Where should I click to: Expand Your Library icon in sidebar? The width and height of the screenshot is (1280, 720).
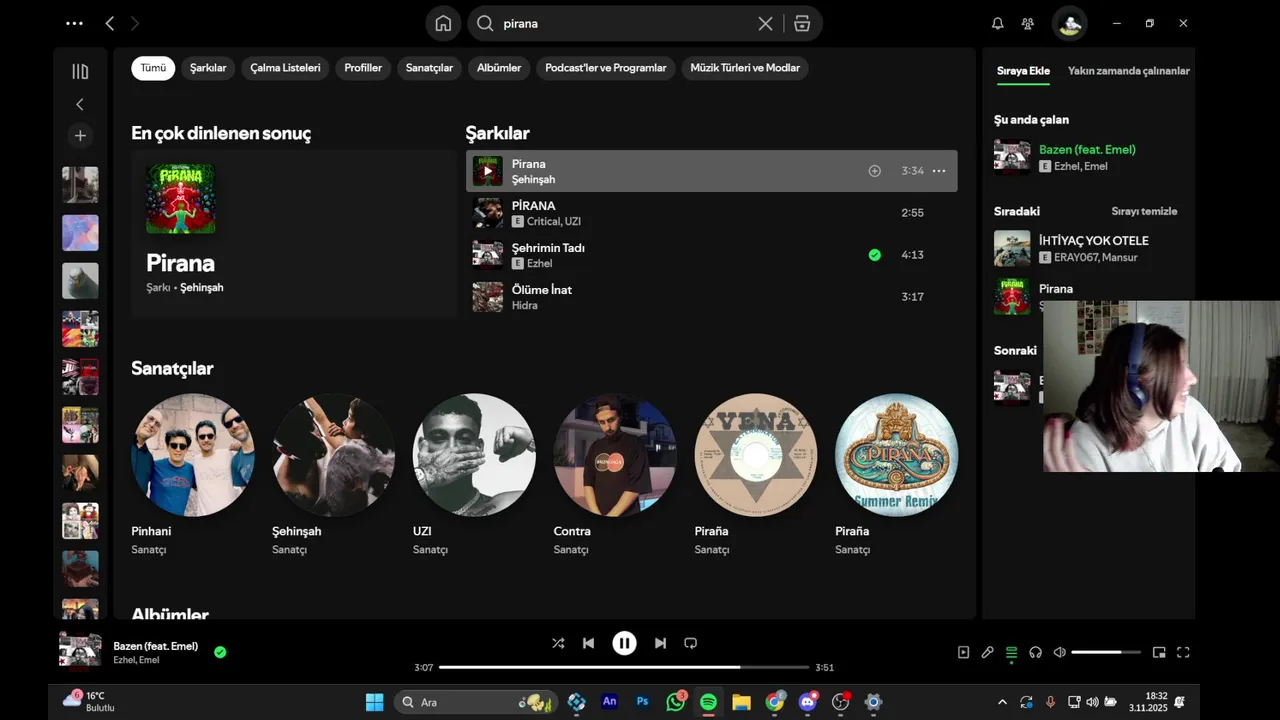(80, 71)
